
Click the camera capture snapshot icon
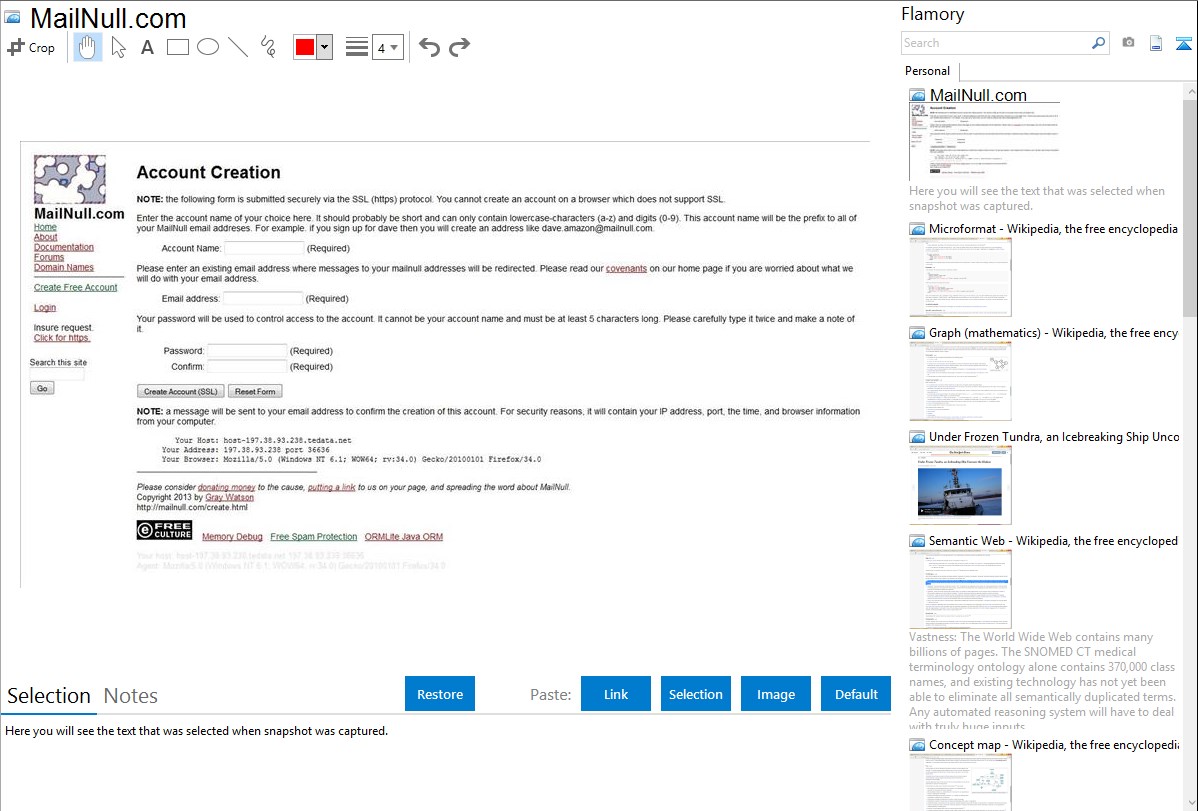(x=1128, y=43)
